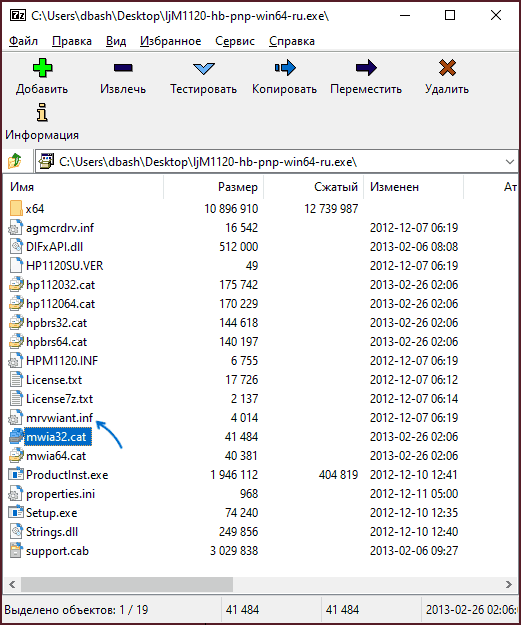Click the red X Удалить icon
The height and width of the screenshot is (625, 521).
[447, 68]
